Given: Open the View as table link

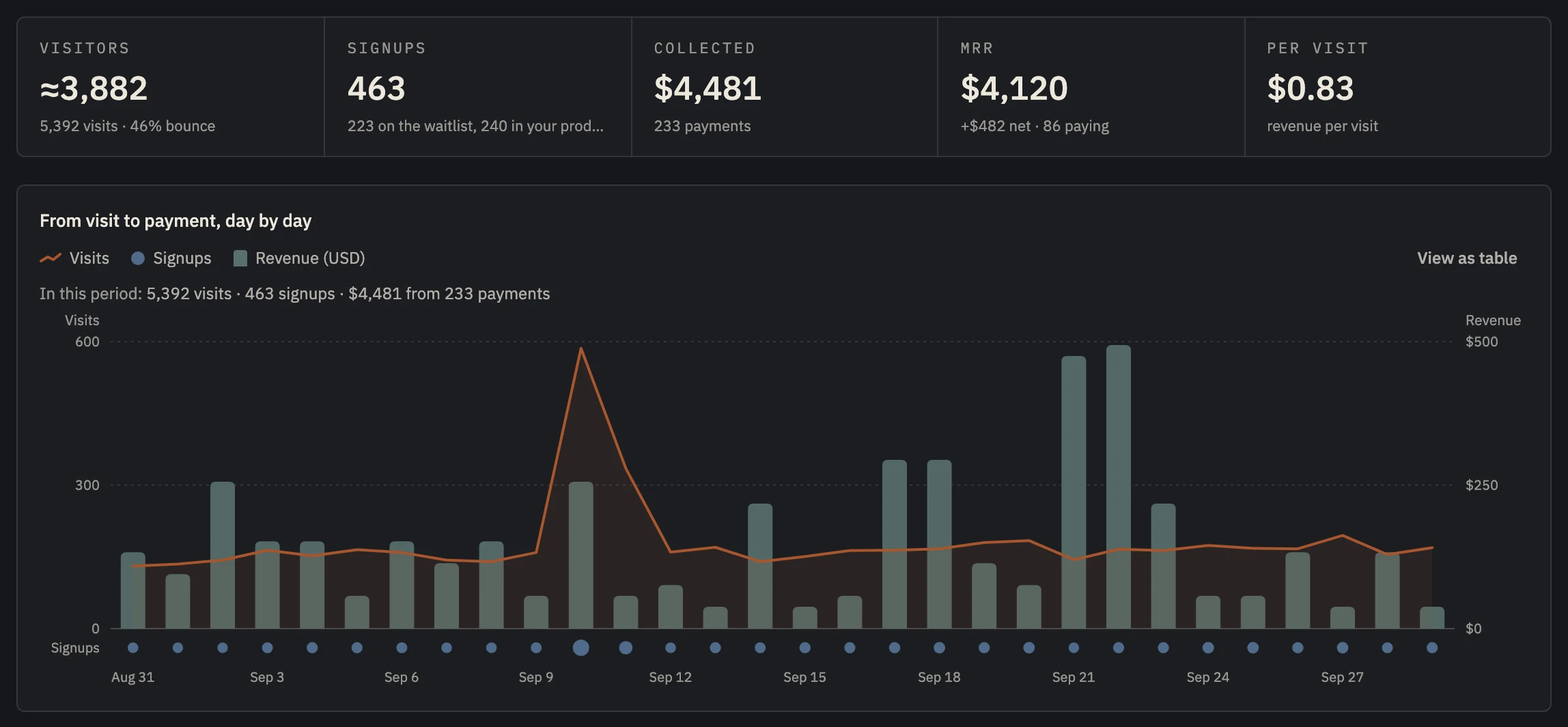Looking at the screenshot, I should point(1467,258).
